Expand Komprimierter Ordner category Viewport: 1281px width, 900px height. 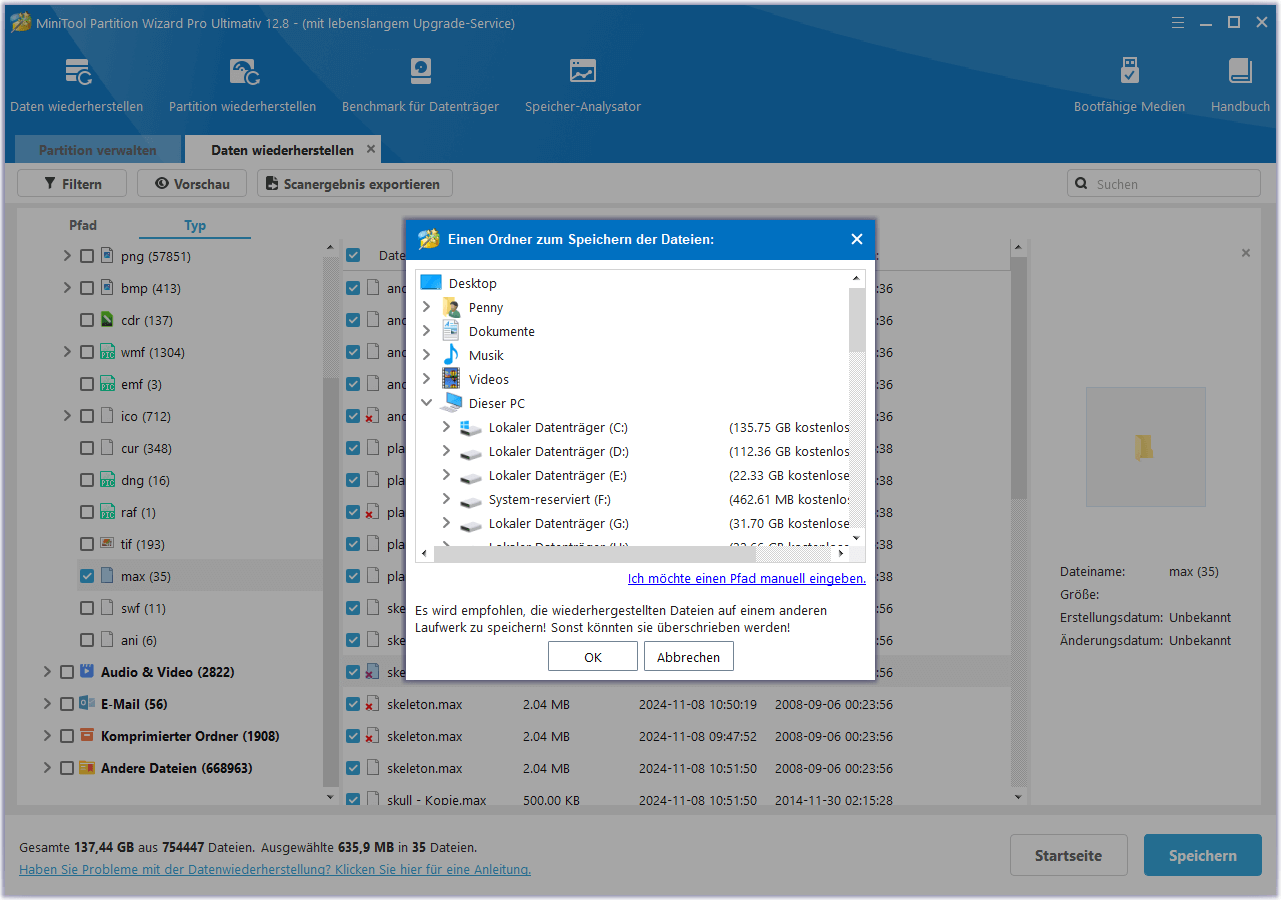pos(47,737)
